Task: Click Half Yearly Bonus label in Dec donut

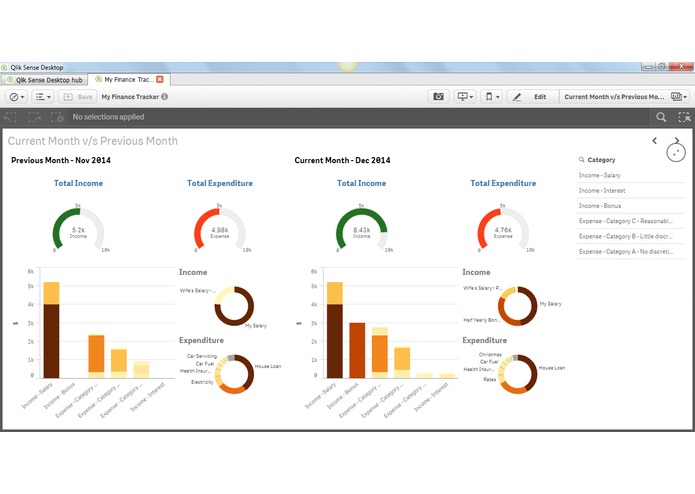Action: pyautogui.click(x=482, y=320)
